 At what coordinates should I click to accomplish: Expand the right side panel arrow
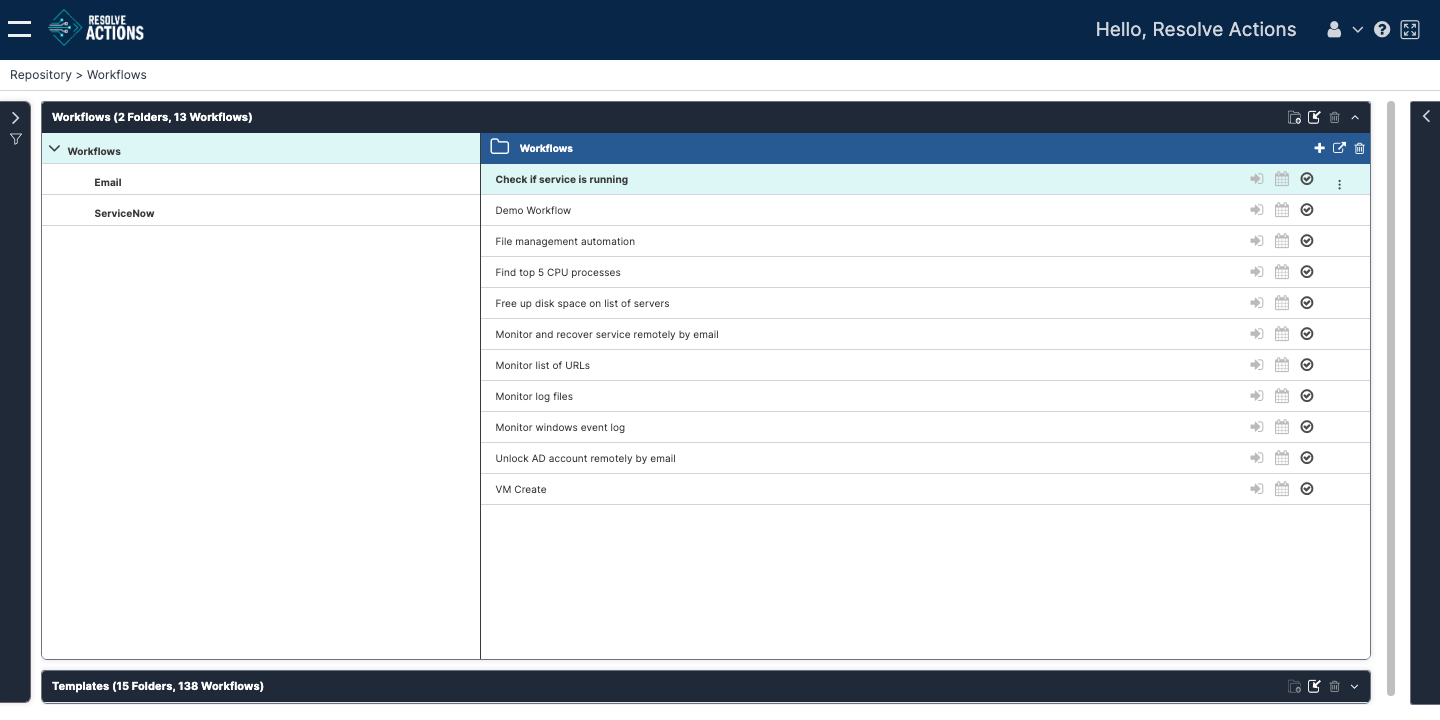click(1426, 116)
